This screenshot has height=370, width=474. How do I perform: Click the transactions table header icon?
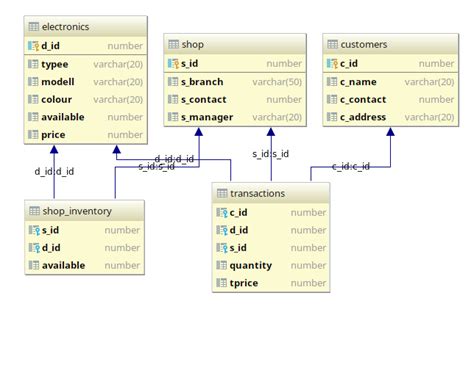point(222,193)
